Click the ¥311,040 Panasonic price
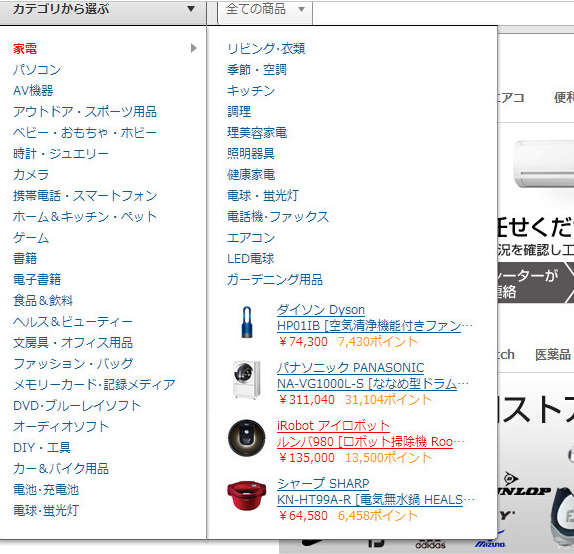The width and height of the screenshot is (574, 554). pyautogui.click(x=306, y=399)
